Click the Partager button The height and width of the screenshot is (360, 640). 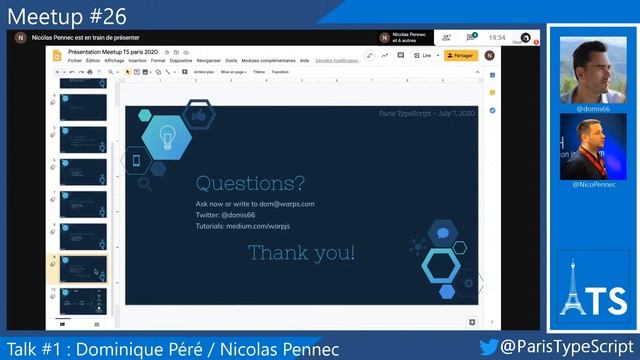461,55
